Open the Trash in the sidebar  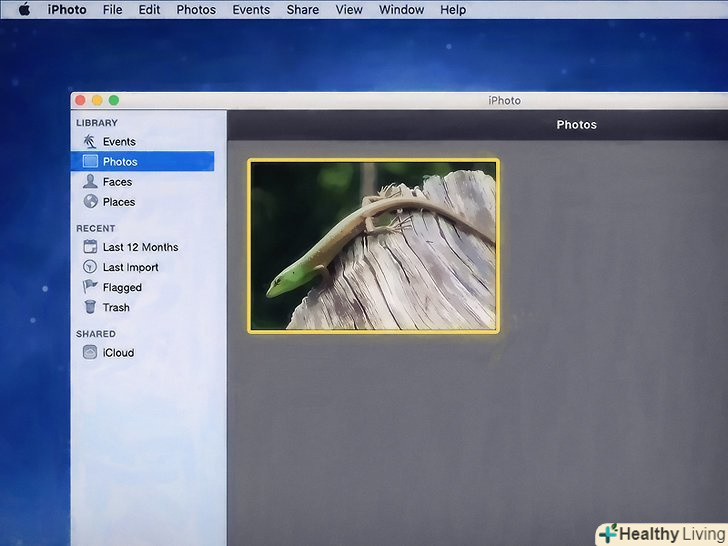tap(115, 308)
